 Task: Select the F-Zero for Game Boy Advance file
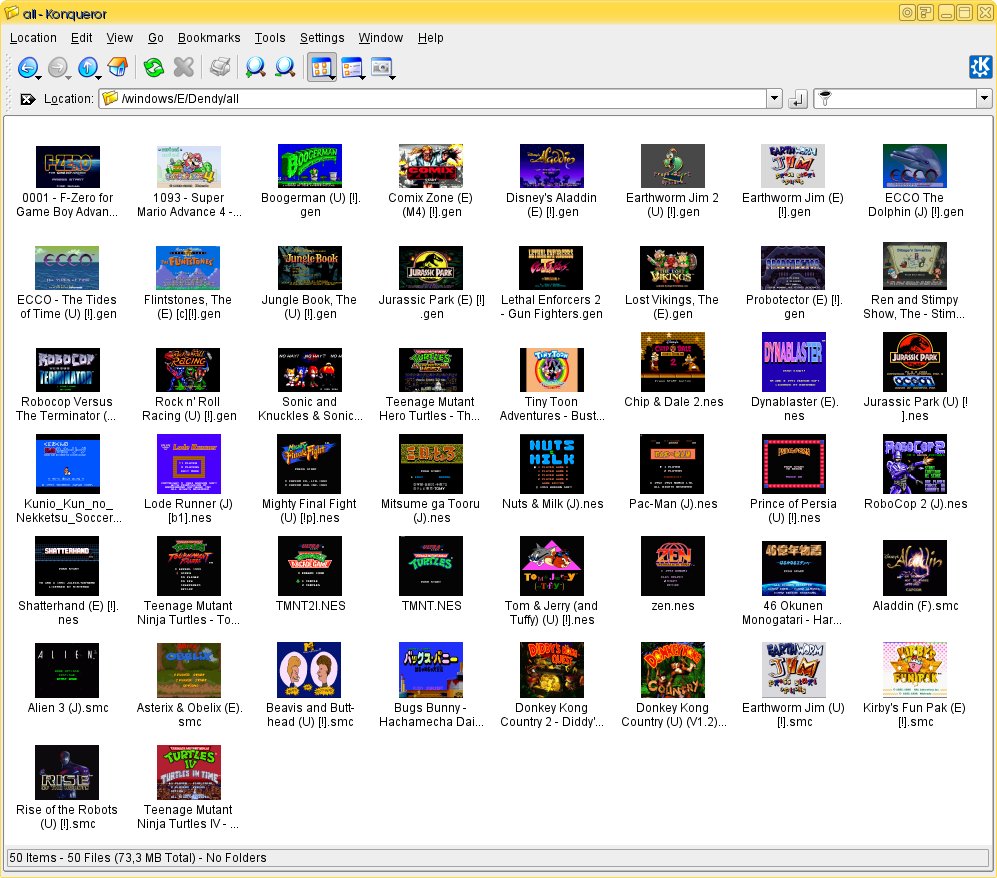tap(67, 182)
